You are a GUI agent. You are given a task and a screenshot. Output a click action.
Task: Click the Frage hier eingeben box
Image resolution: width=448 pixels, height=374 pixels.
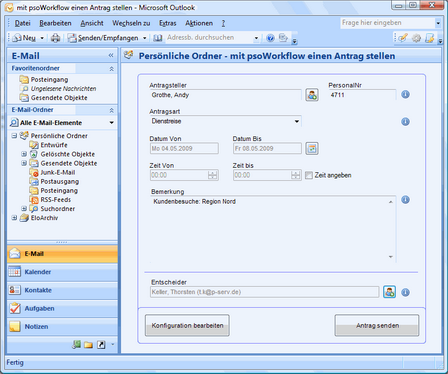coord(388,23)
